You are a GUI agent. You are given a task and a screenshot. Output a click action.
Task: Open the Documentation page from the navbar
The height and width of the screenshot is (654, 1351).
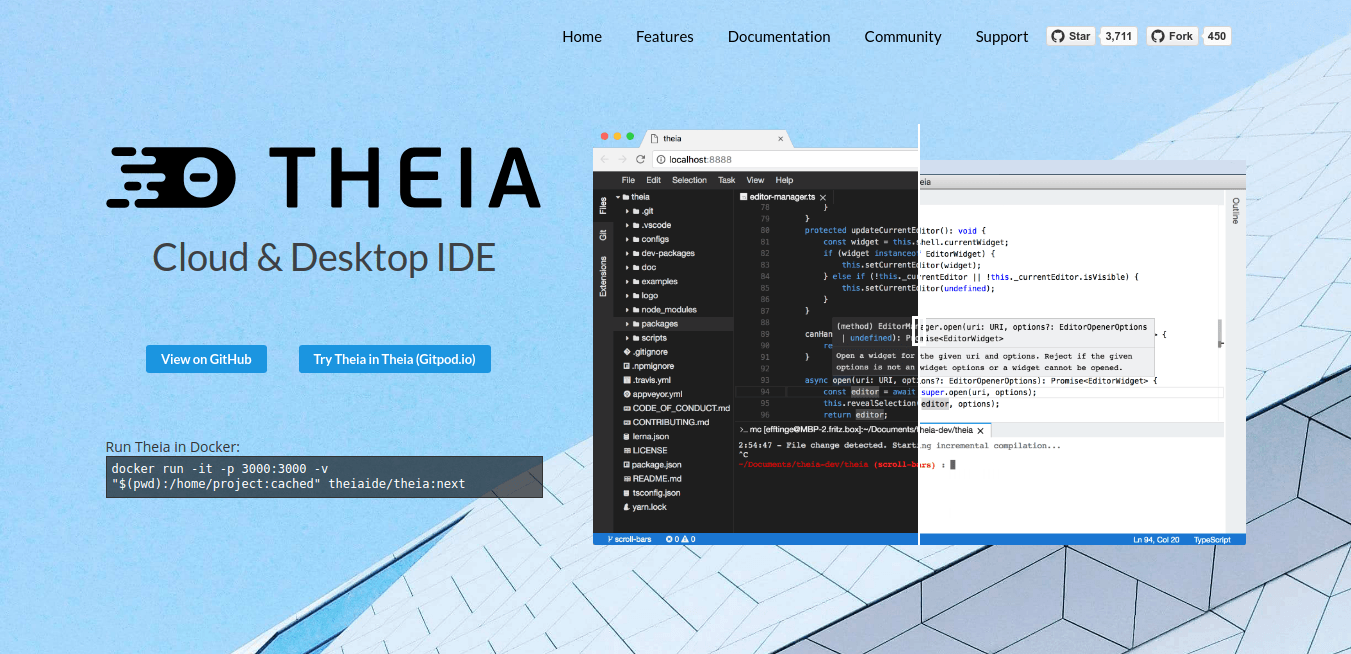click(779, 36)
